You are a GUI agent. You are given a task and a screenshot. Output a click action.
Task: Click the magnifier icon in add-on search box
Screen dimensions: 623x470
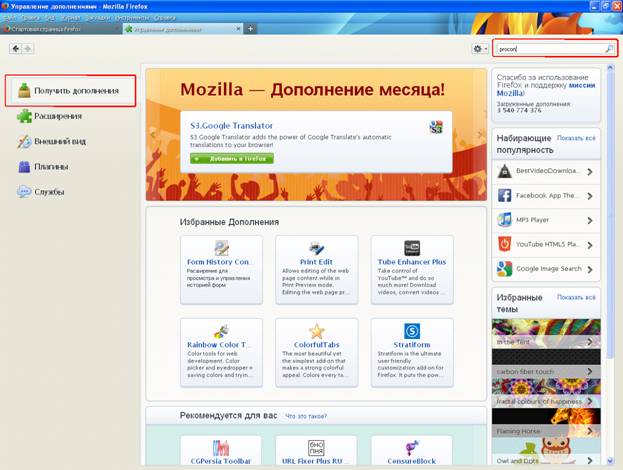pos(608,49)
